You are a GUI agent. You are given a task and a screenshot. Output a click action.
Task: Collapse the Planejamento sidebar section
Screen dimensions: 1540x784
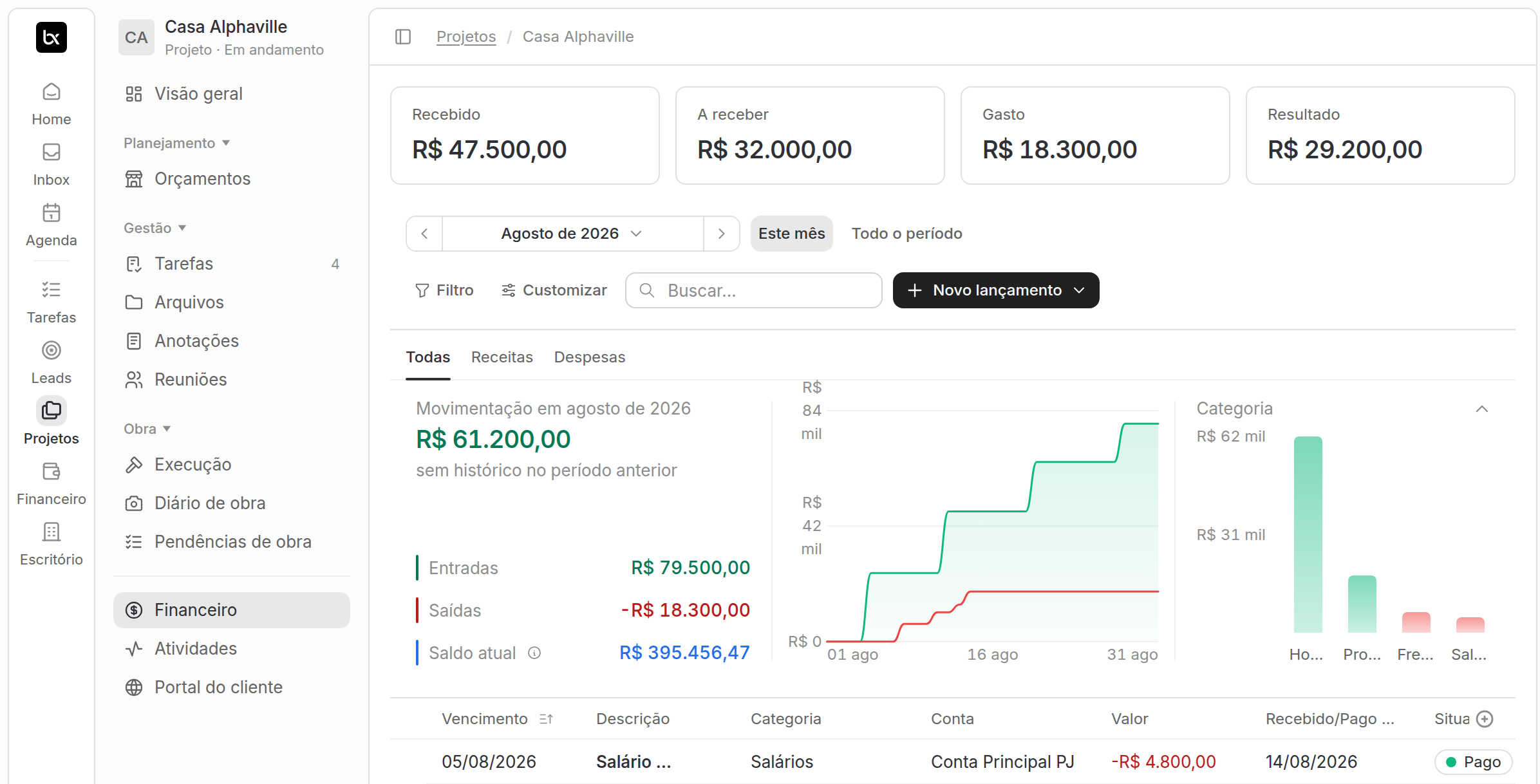pos(176,143)
